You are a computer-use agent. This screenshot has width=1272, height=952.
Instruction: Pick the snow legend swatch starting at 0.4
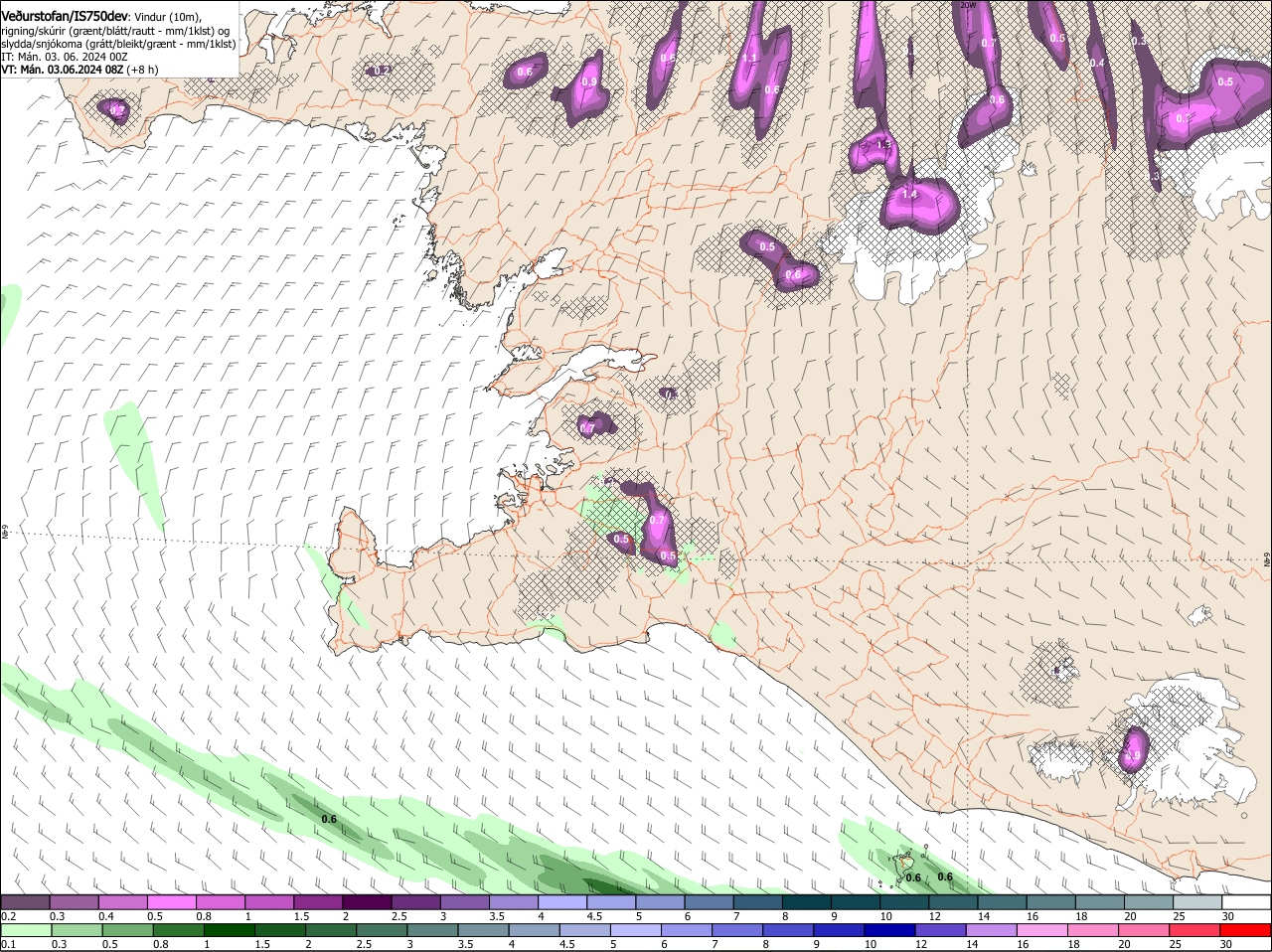click(122, 901)
